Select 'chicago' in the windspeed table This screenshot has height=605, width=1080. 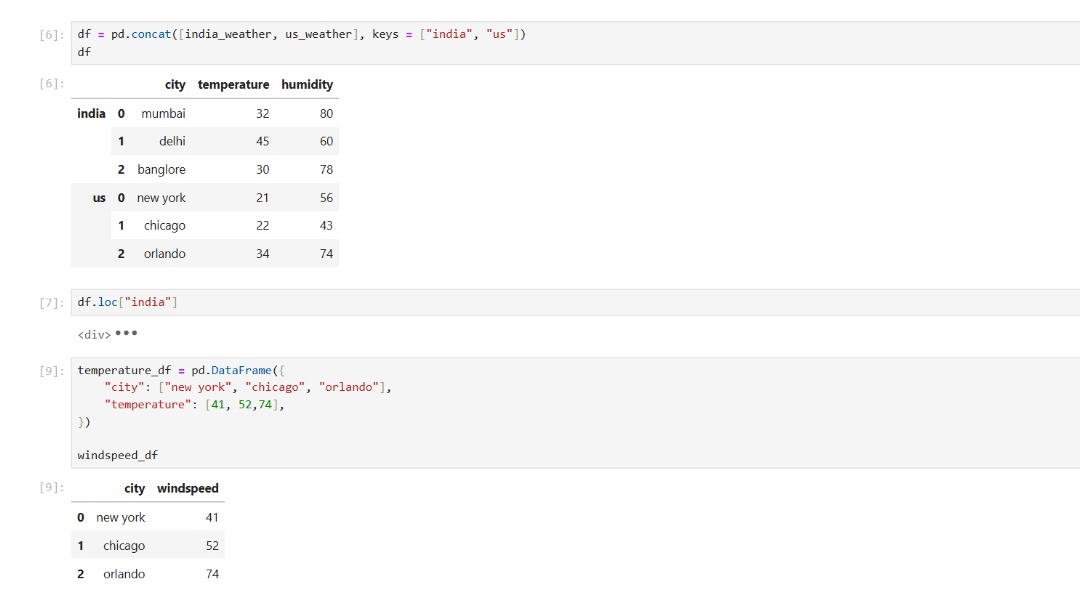tap(124, 546)
